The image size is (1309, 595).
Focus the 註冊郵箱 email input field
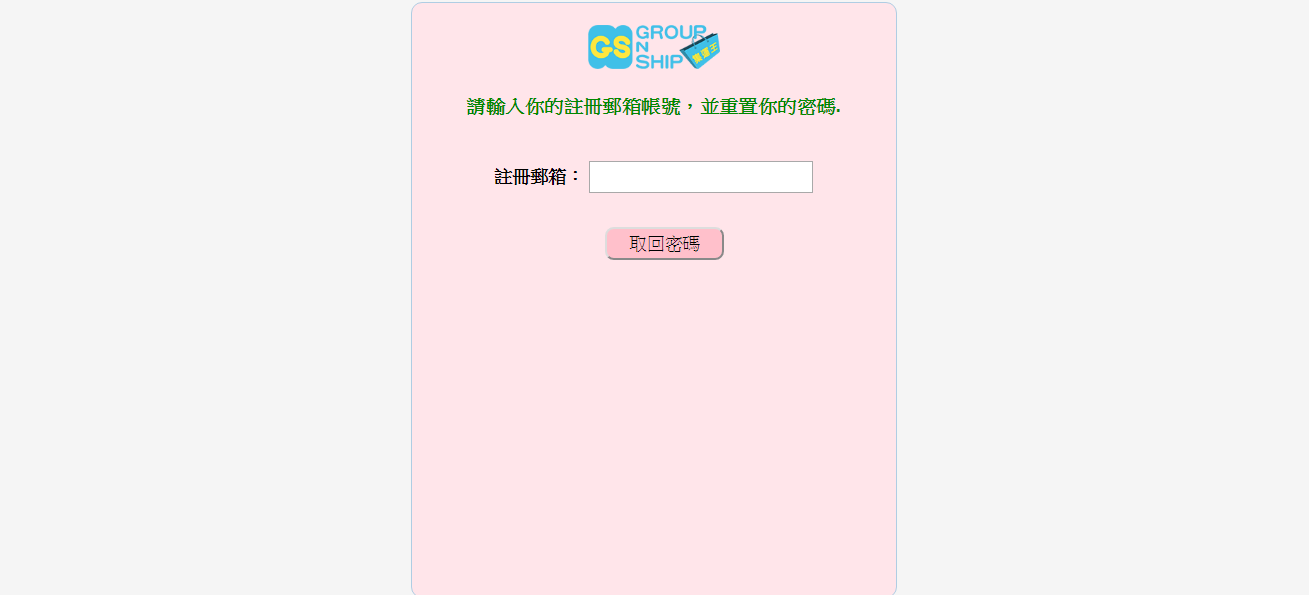[701, 177]
